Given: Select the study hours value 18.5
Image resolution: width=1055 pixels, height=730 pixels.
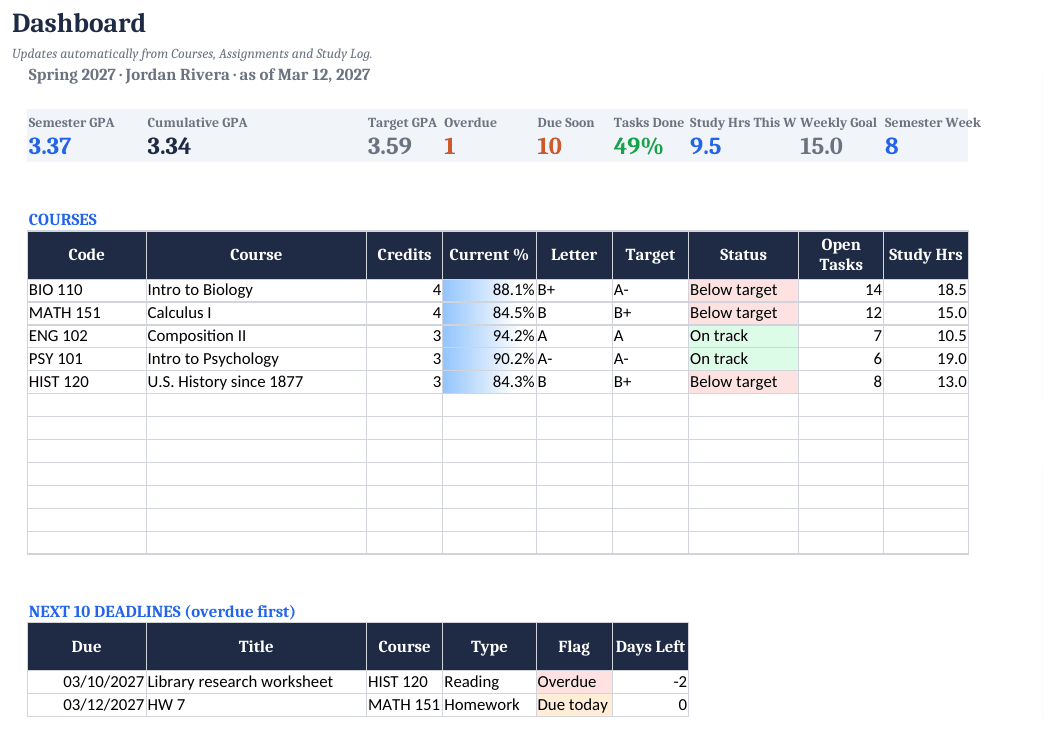Looking at the screenshot, I should point(926,290).
